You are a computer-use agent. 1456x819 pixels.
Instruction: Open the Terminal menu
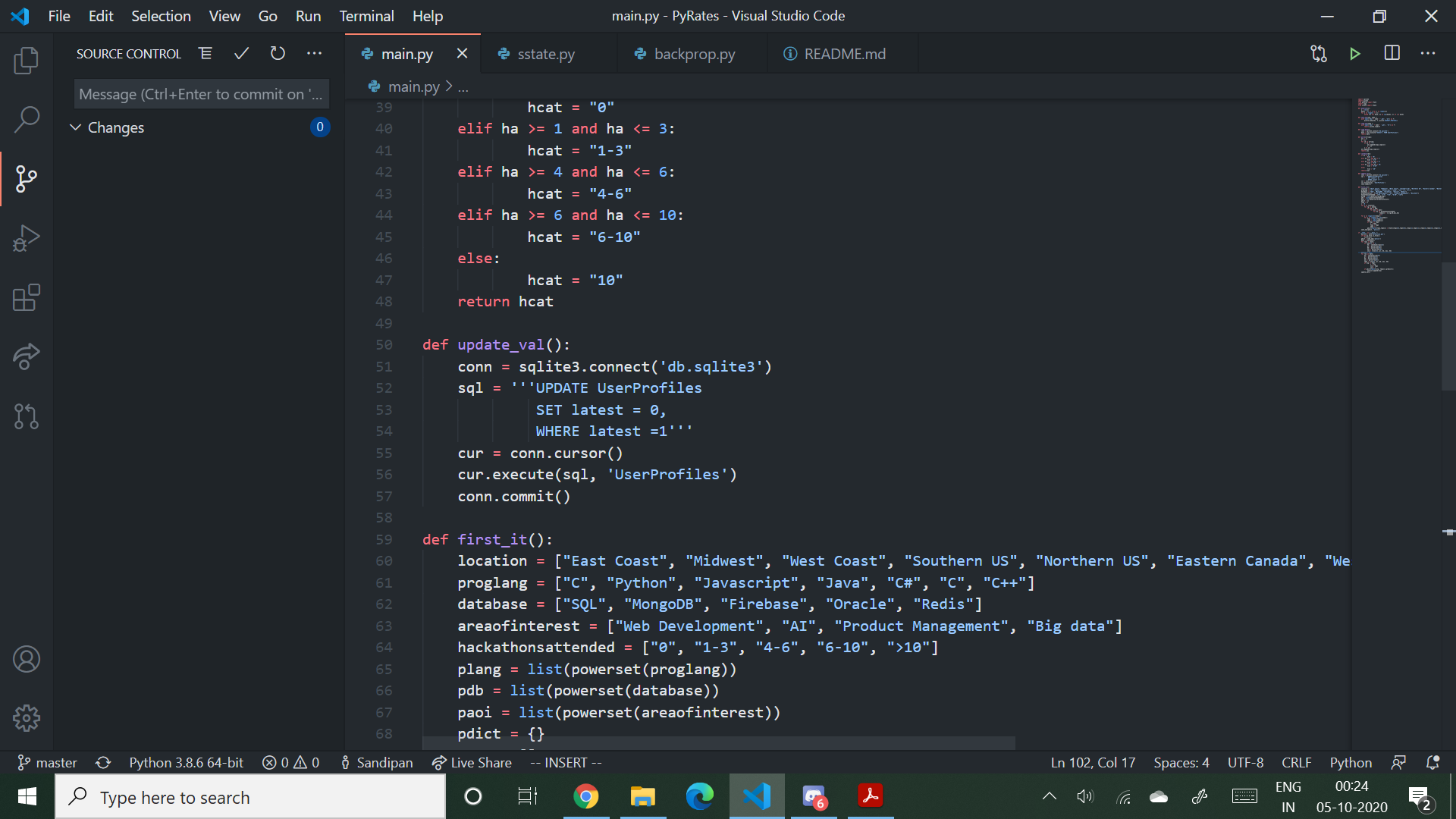pyautogui.click(x=366, y=16)
